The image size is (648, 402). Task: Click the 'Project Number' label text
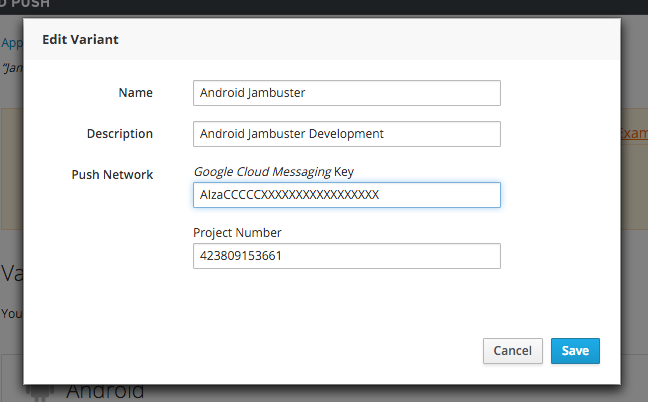(237, 233)
